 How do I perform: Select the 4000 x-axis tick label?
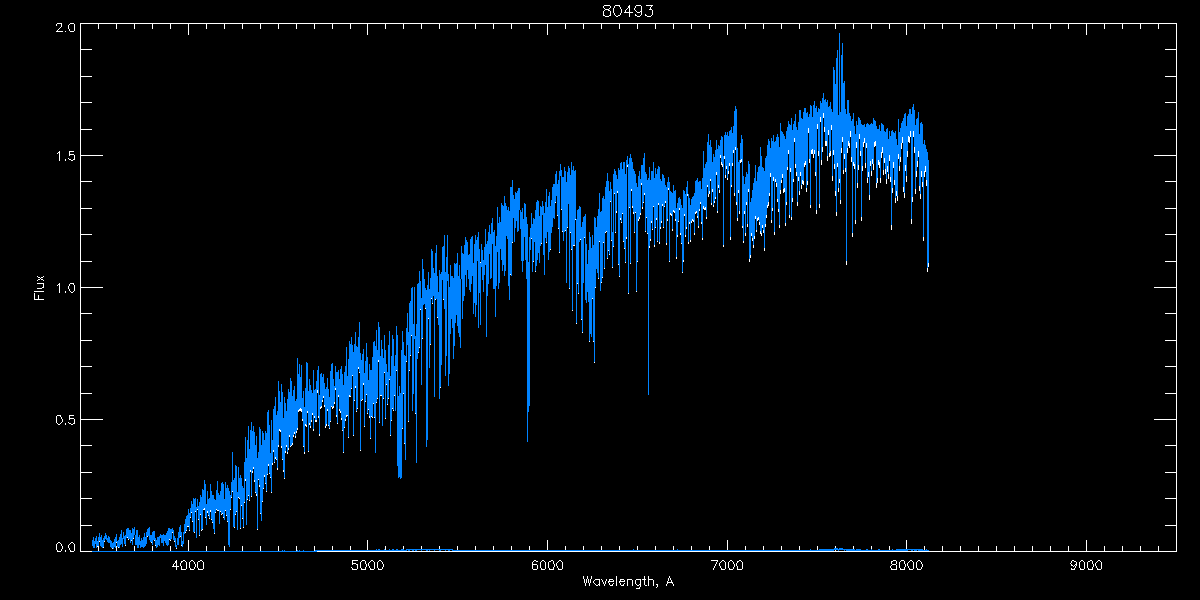[188, 566]
